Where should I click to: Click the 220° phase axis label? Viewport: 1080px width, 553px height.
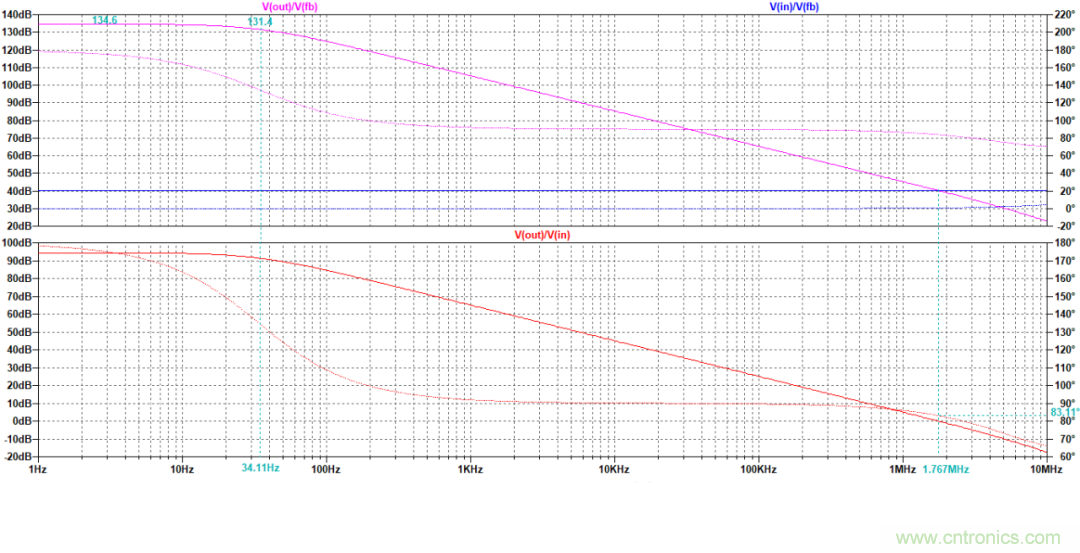(1062, 14)
